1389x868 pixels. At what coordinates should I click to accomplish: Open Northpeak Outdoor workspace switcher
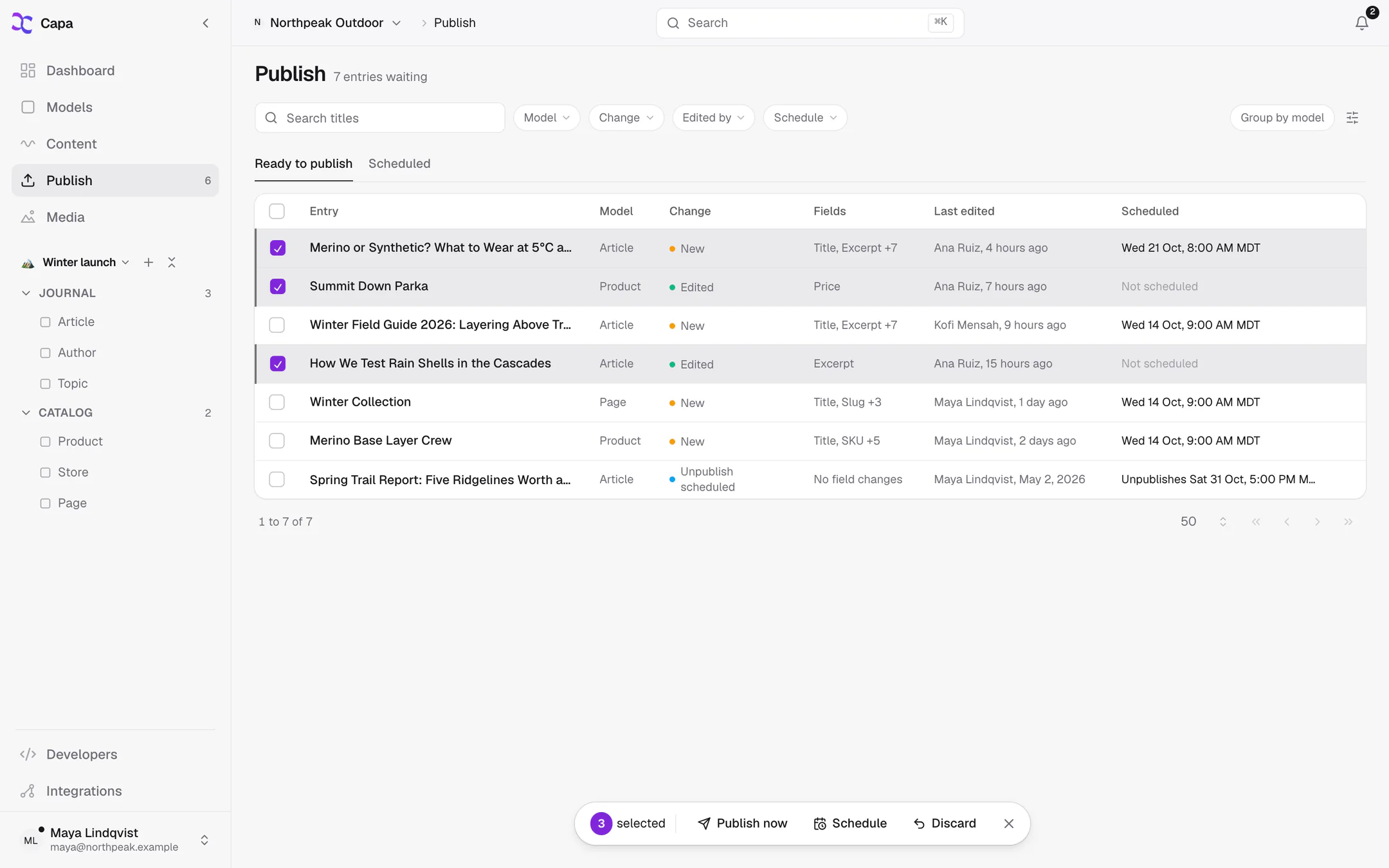coord(328,23)
